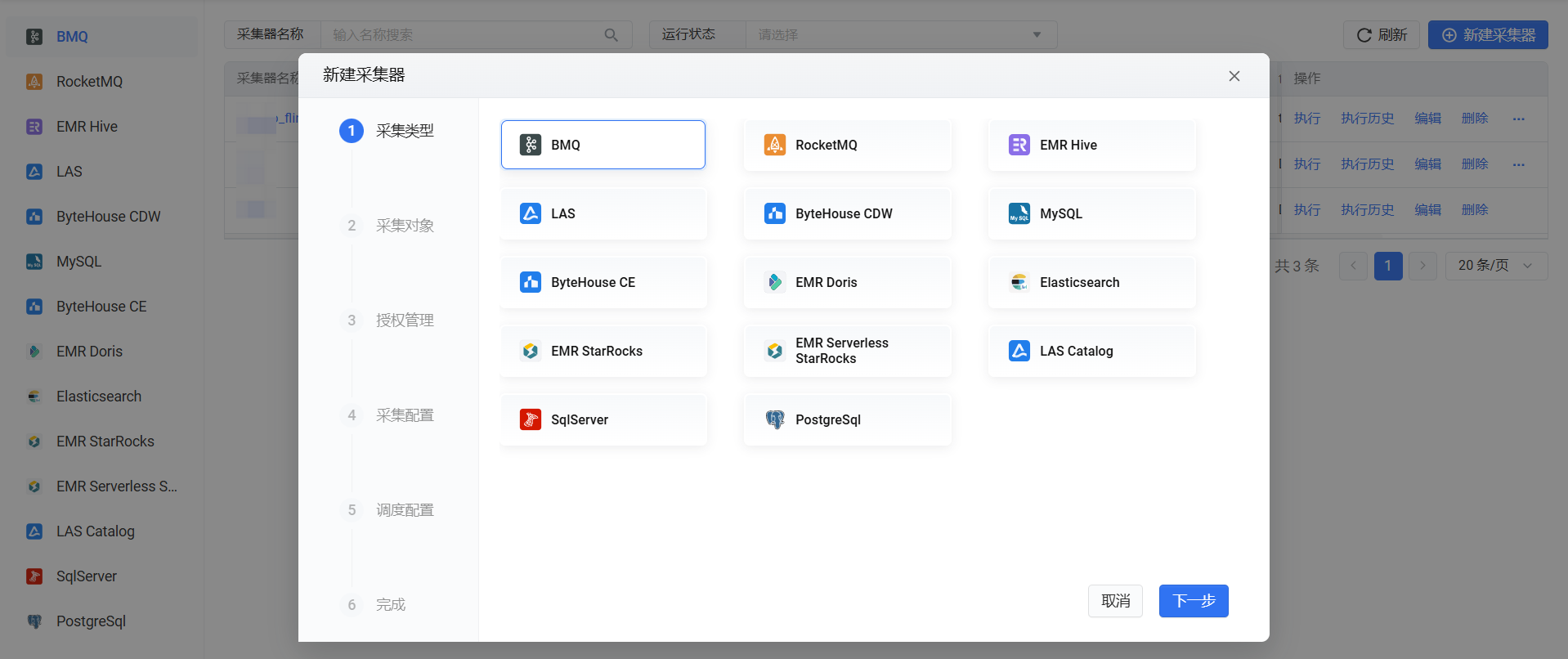Go to step 3 授权管理
Viewport: 1568px width, 659px height.
click(x=387, y=321)
